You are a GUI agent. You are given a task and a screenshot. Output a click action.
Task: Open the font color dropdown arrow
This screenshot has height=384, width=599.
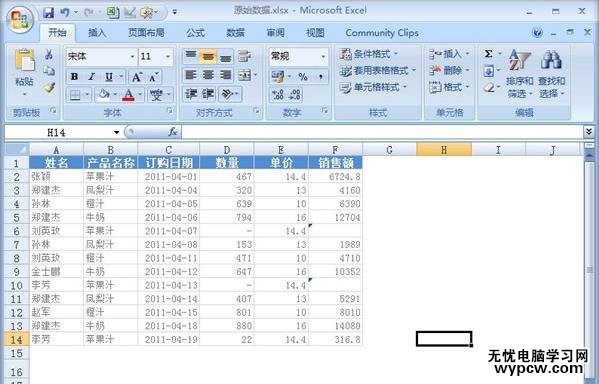pyautogui.click(x=140, y=94)
